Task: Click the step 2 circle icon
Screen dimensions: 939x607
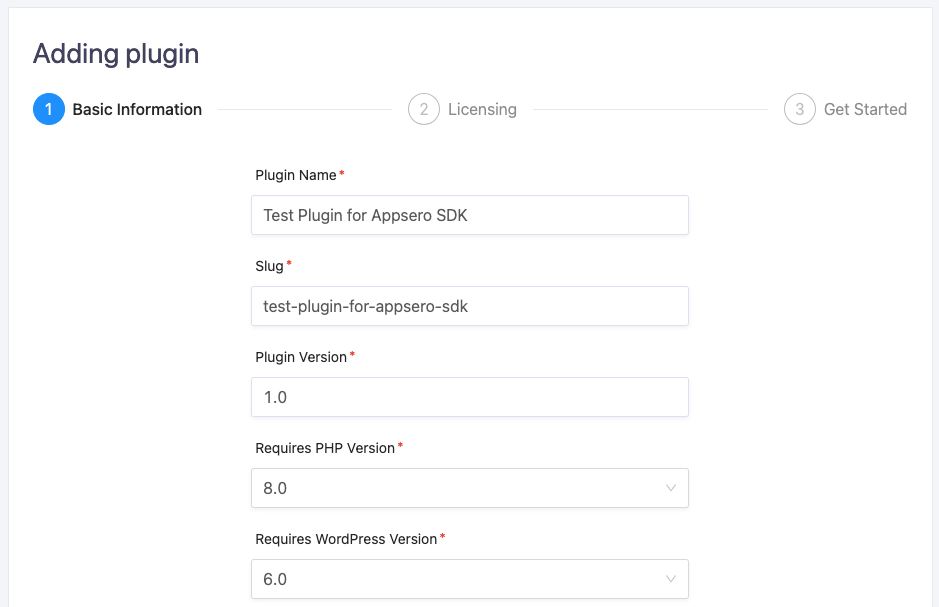Action: point(424,109)
